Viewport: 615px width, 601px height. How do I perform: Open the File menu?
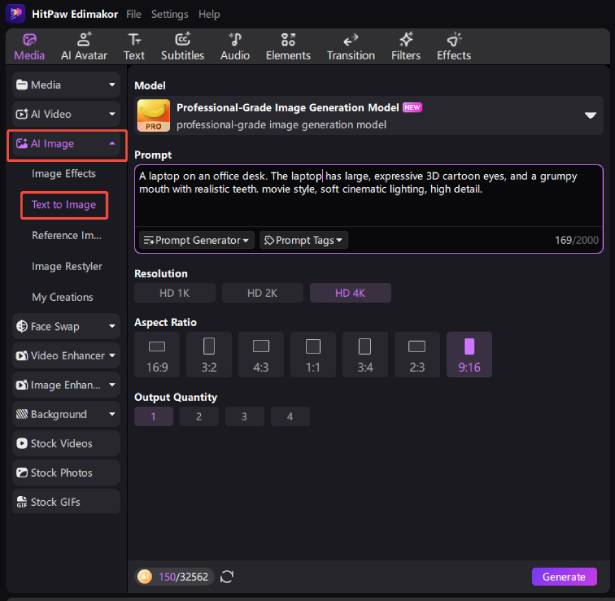point(134,14)
